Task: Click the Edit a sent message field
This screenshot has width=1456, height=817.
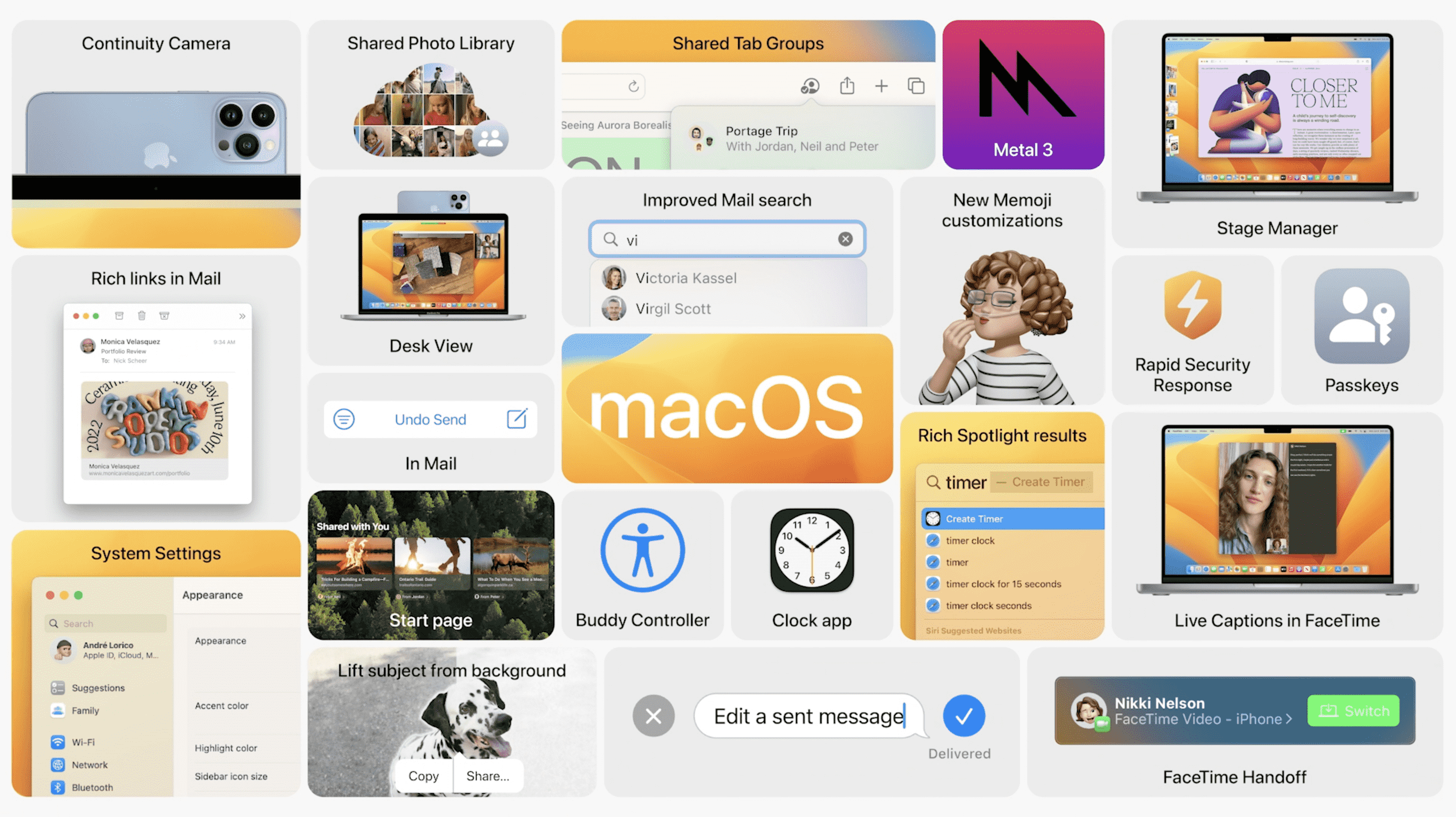Action: 809,716
